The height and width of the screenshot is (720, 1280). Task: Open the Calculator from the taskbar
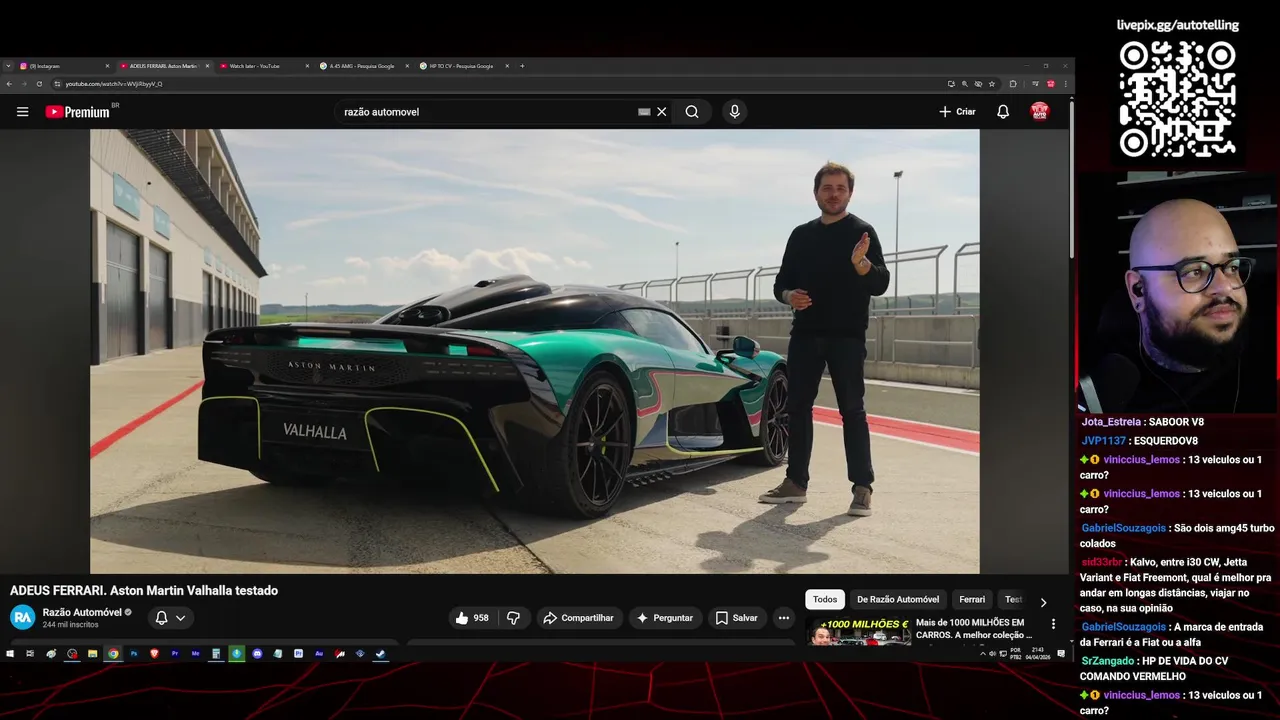[x=216, y=653]
